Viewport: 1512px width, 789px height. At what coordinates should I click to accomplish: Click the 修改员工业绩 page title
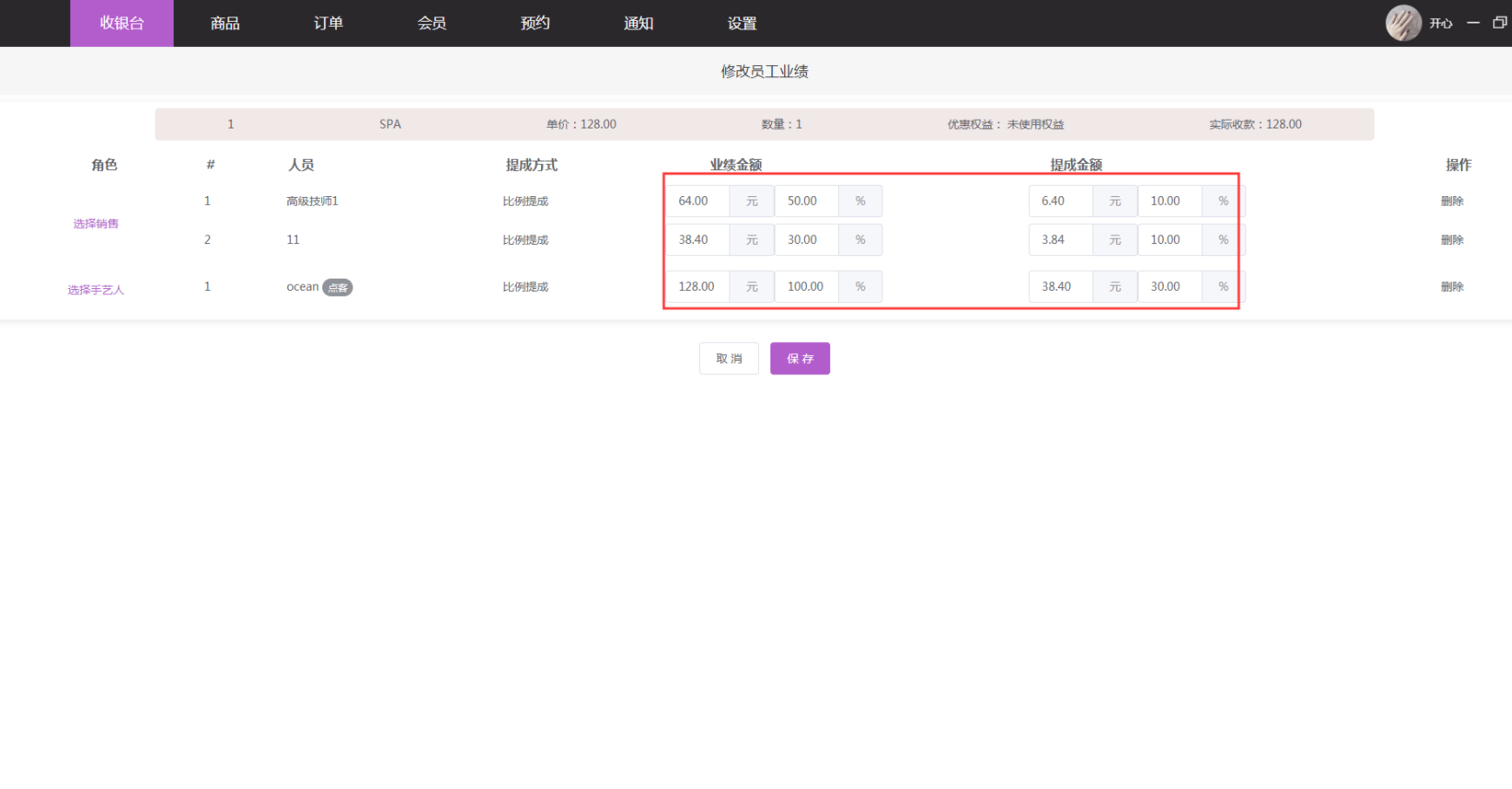coord(764,71)
